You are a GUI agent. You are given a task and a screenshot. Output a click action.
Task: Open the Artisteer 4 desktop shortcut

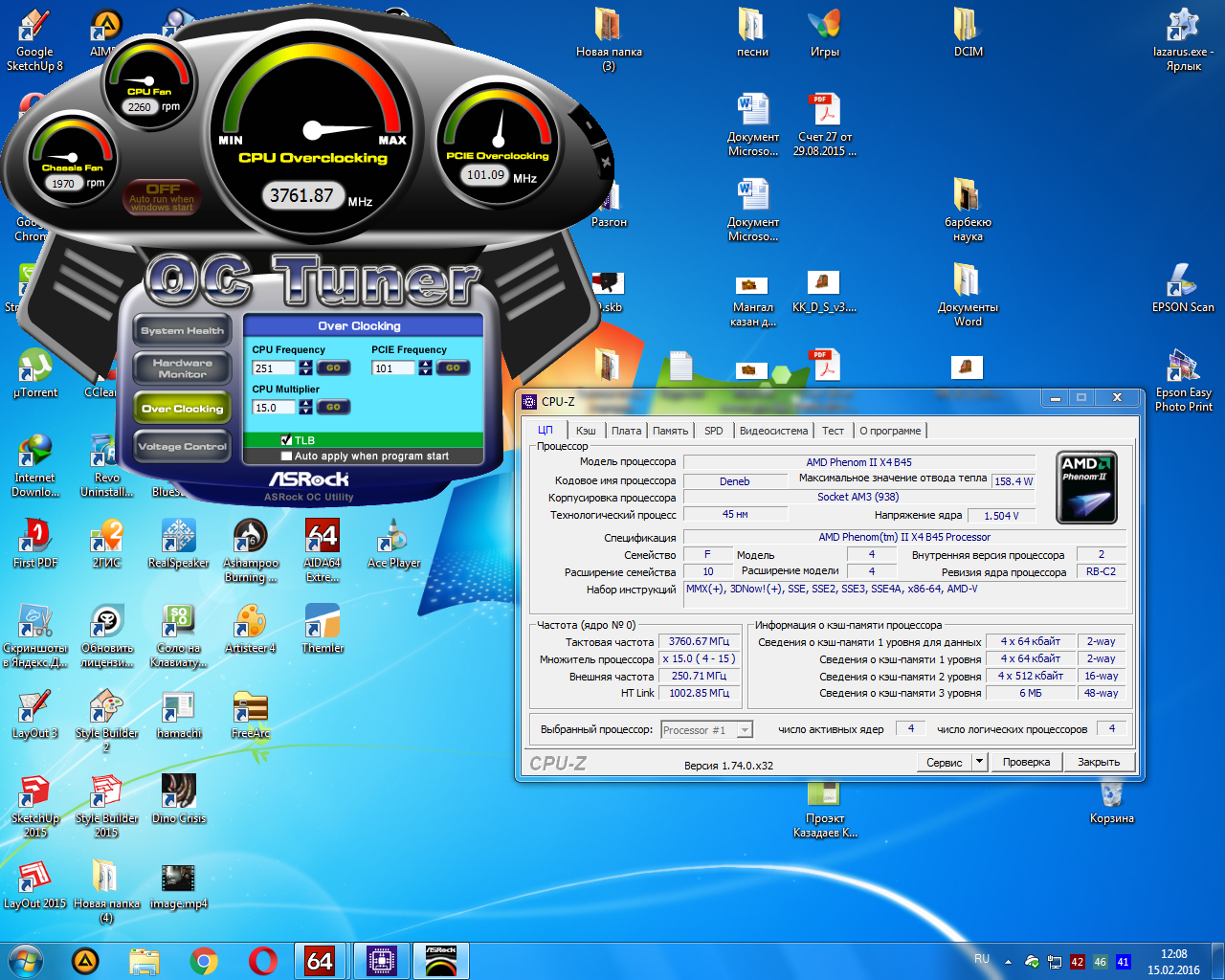(x=250, y=628)
